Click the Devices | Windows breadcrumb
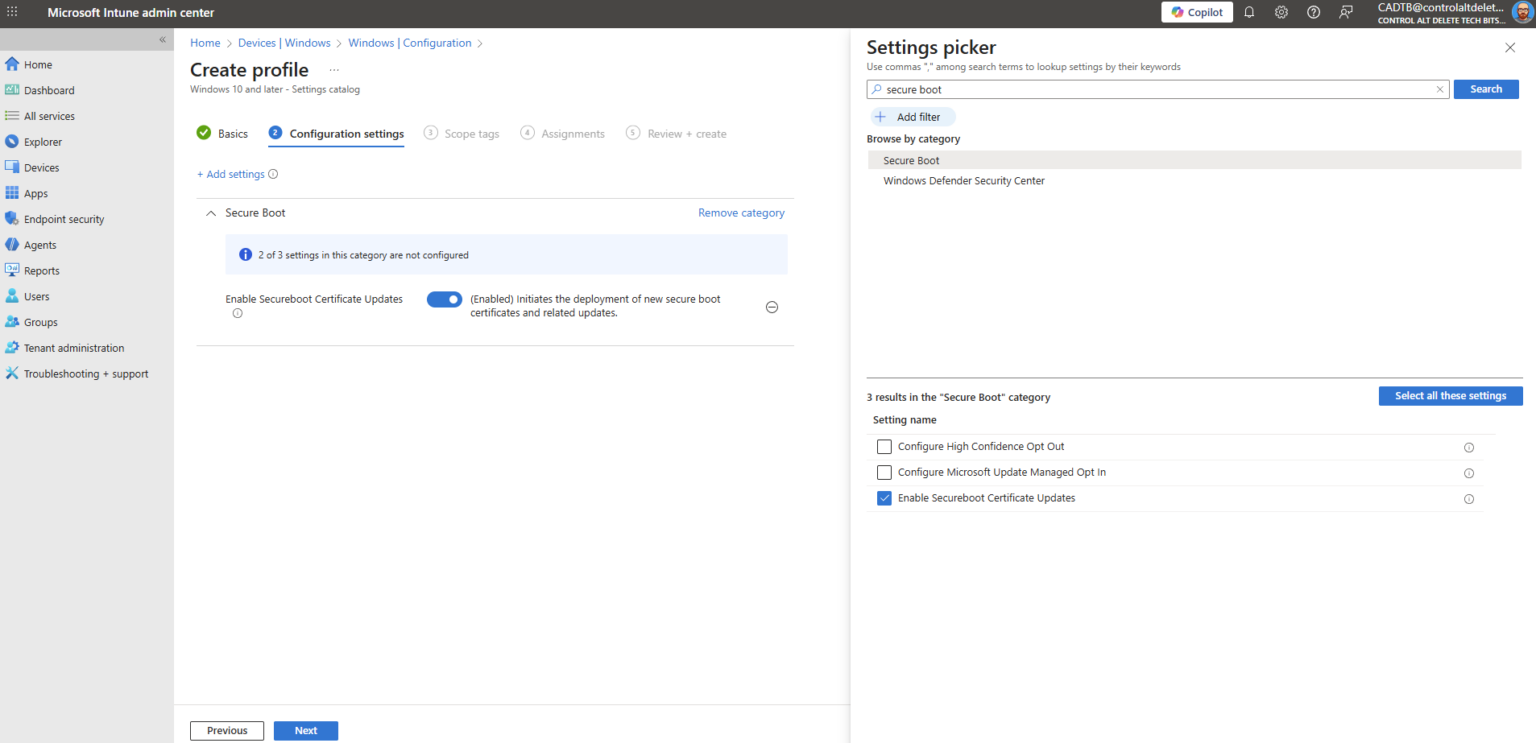This screenshot has width=1536, height=743. [284, 43]
